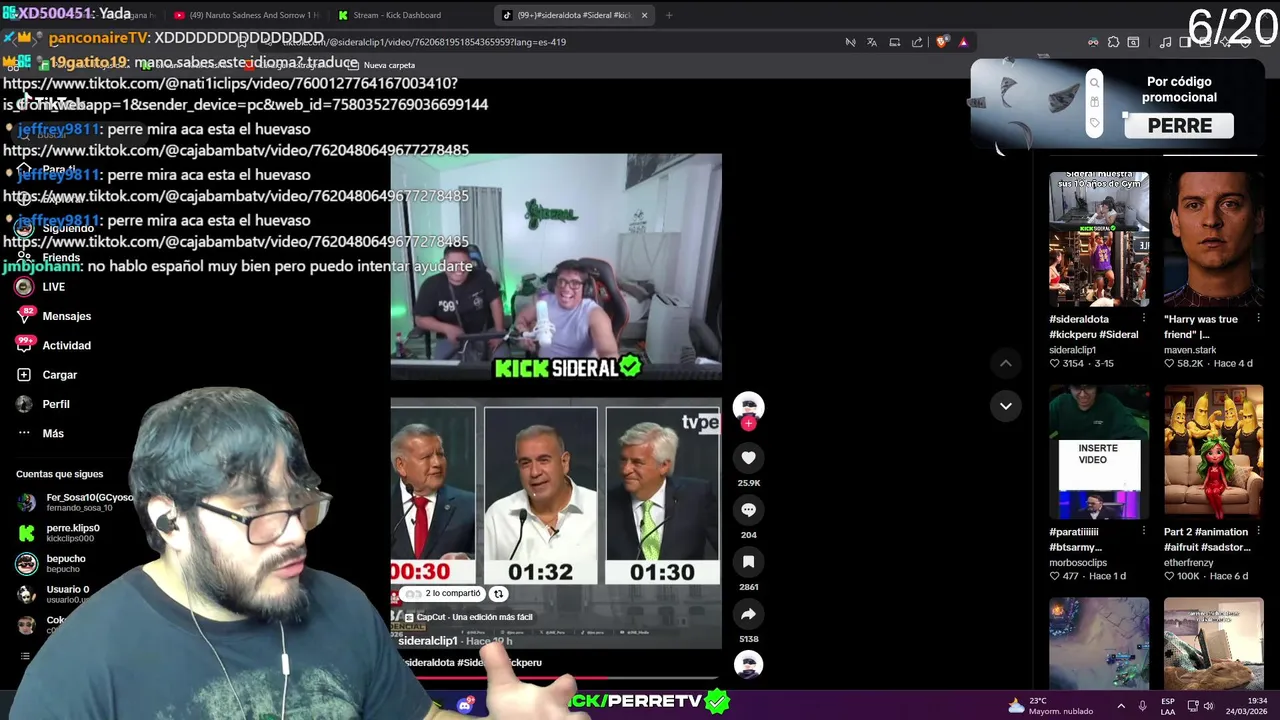1280x720 pixels.
Task: Click the translate icon in the address bar
Action: pyautogui.click(x=872, y=42)
